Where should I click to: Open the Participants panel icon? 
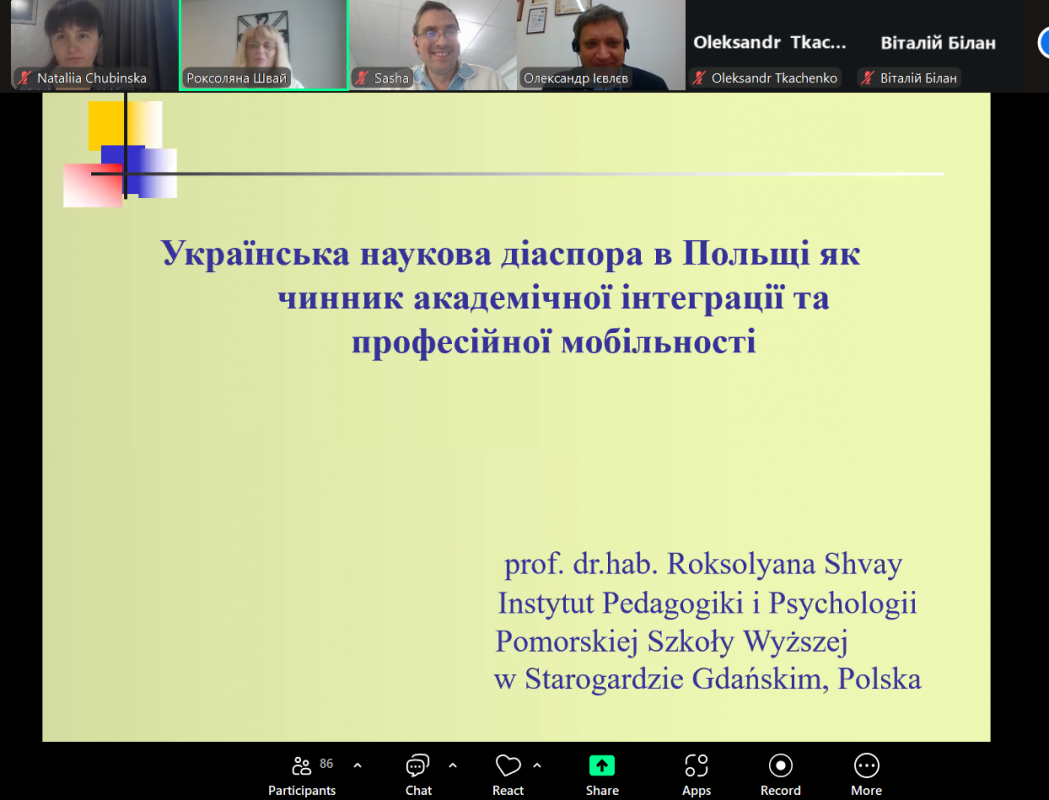(301, 765)
